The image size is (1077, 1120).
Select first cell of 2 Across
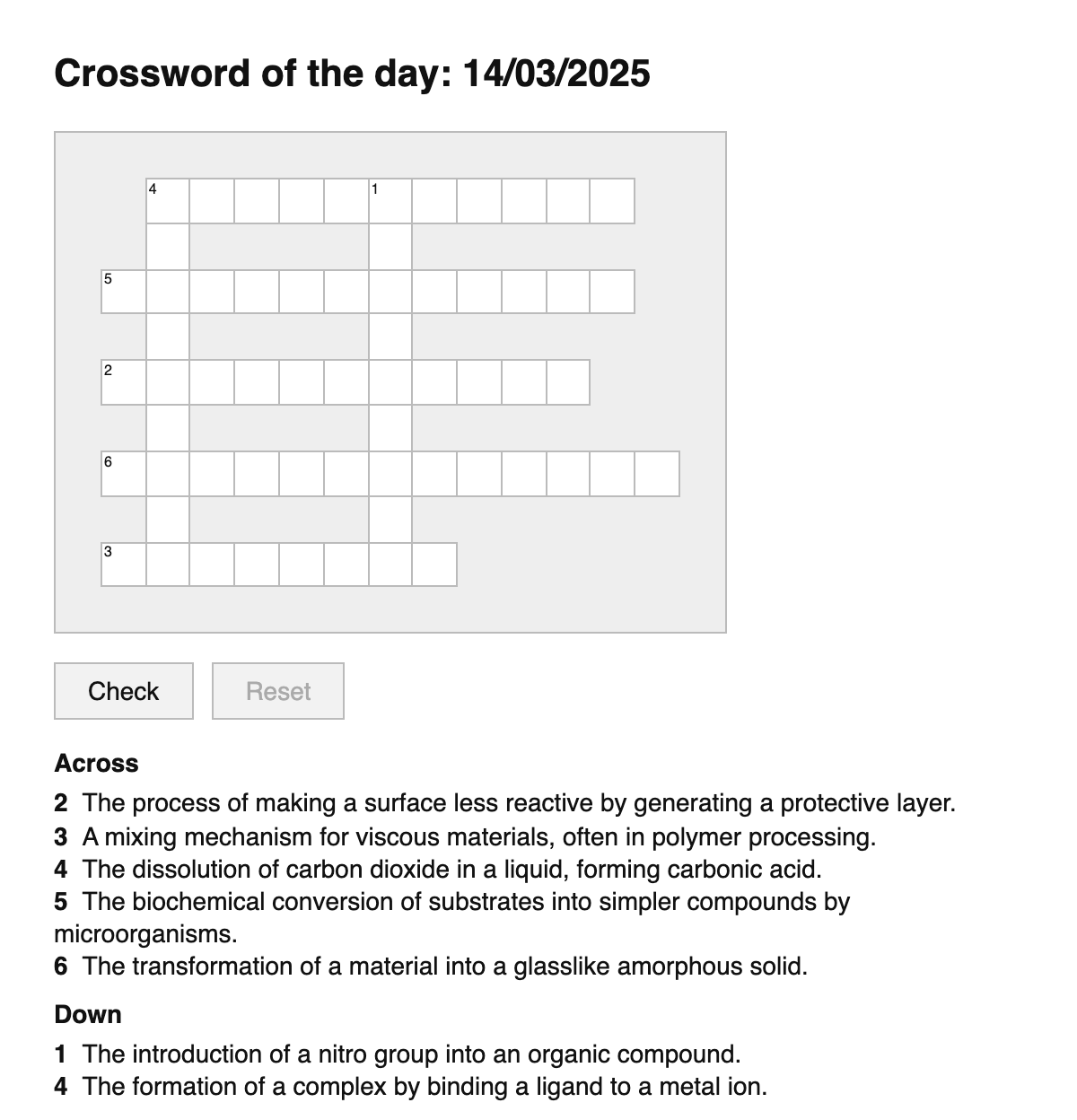click(123, 383)
